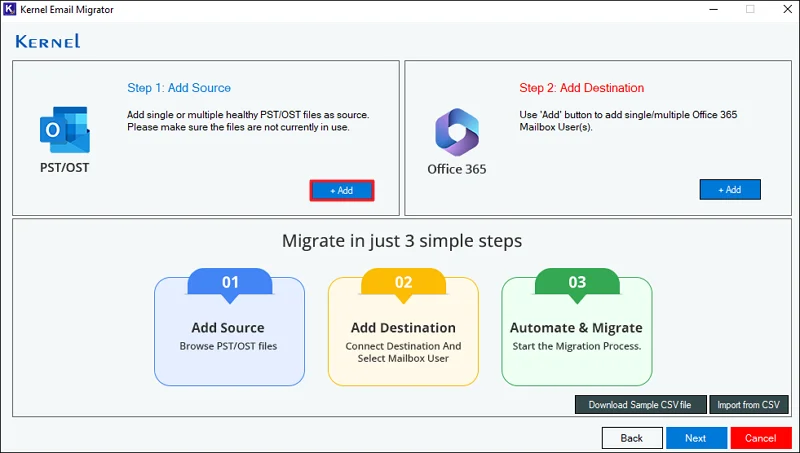This screenshot has width=800, height=453.
Task: Click the Step 2: Add Destination heading
Action: [x=582, y=88]
